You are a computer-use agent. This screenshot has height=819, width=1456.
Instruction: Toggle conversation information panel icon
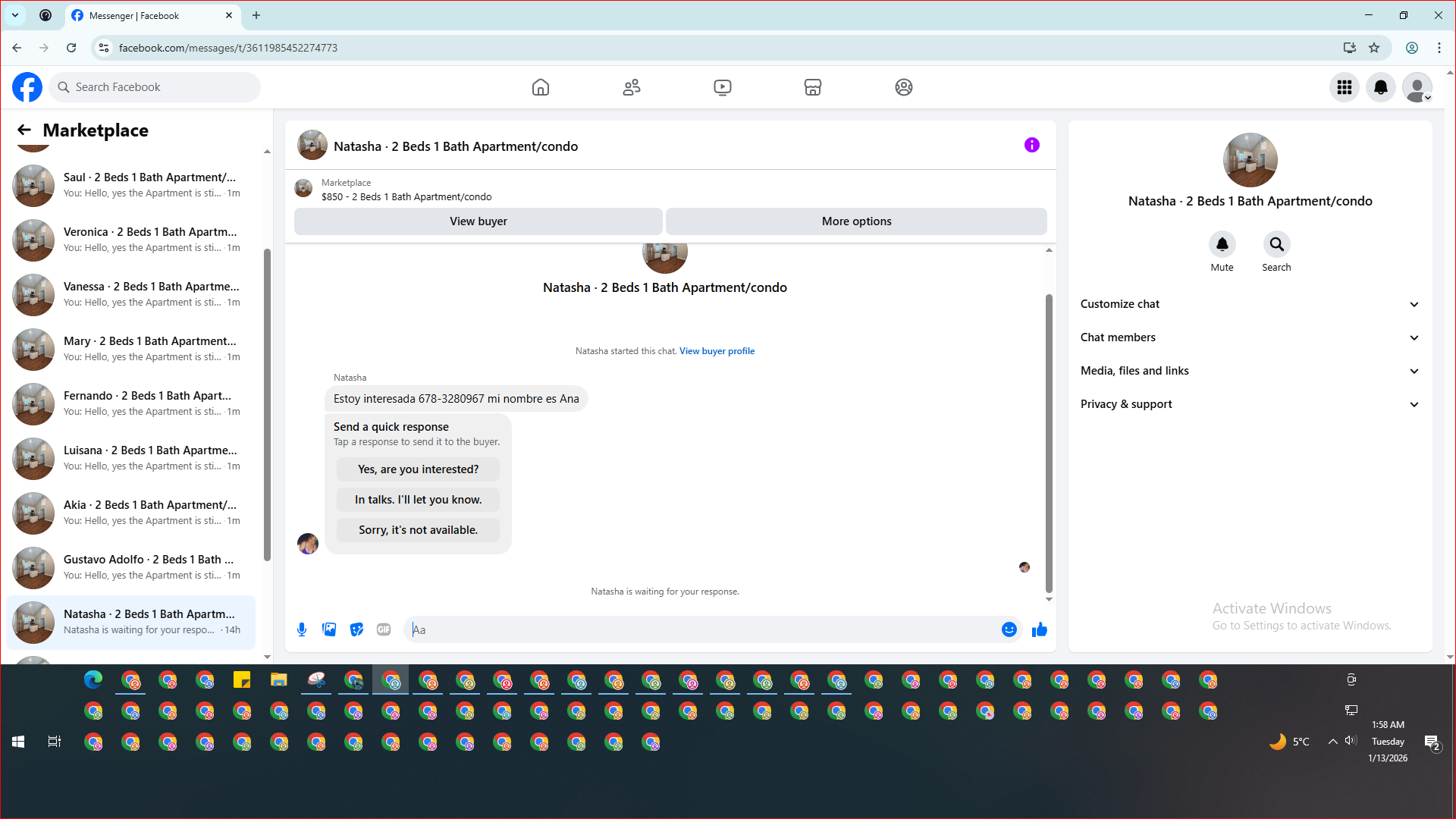(1031, 145)
